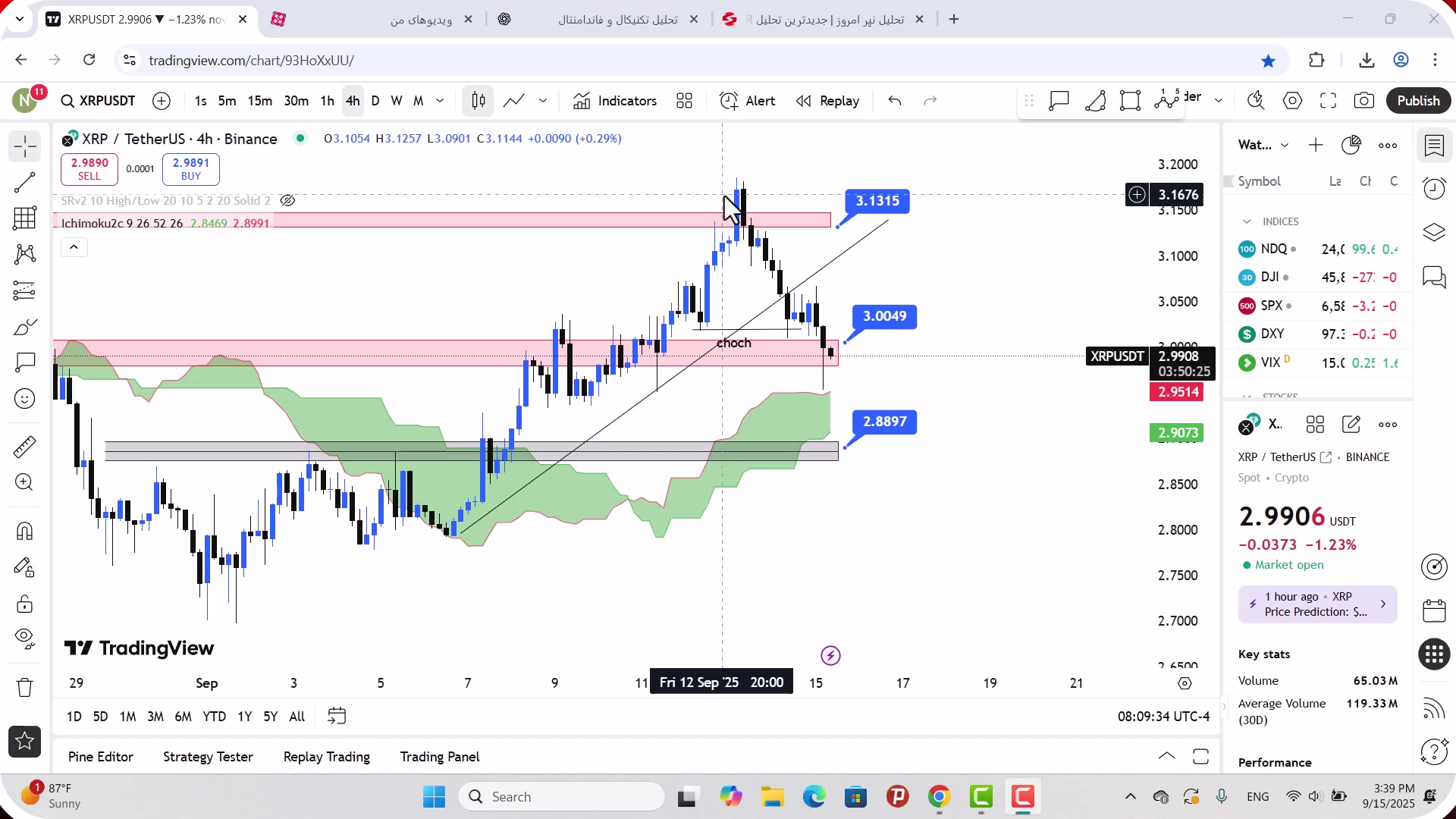The width and height of the screenshot is (1456, 819).
Task: Open the Watchlist name dropdown
Action: tap(1263, 145)
